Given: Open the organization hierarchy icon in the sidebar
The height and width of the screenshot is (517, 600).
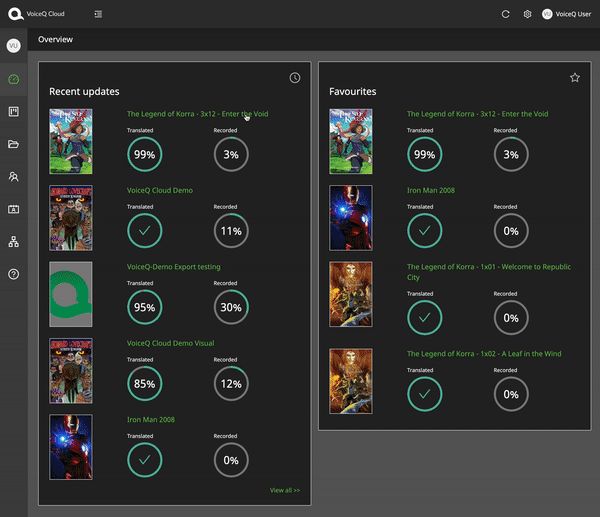Looking at the screenshot, I should coord(13,241).
